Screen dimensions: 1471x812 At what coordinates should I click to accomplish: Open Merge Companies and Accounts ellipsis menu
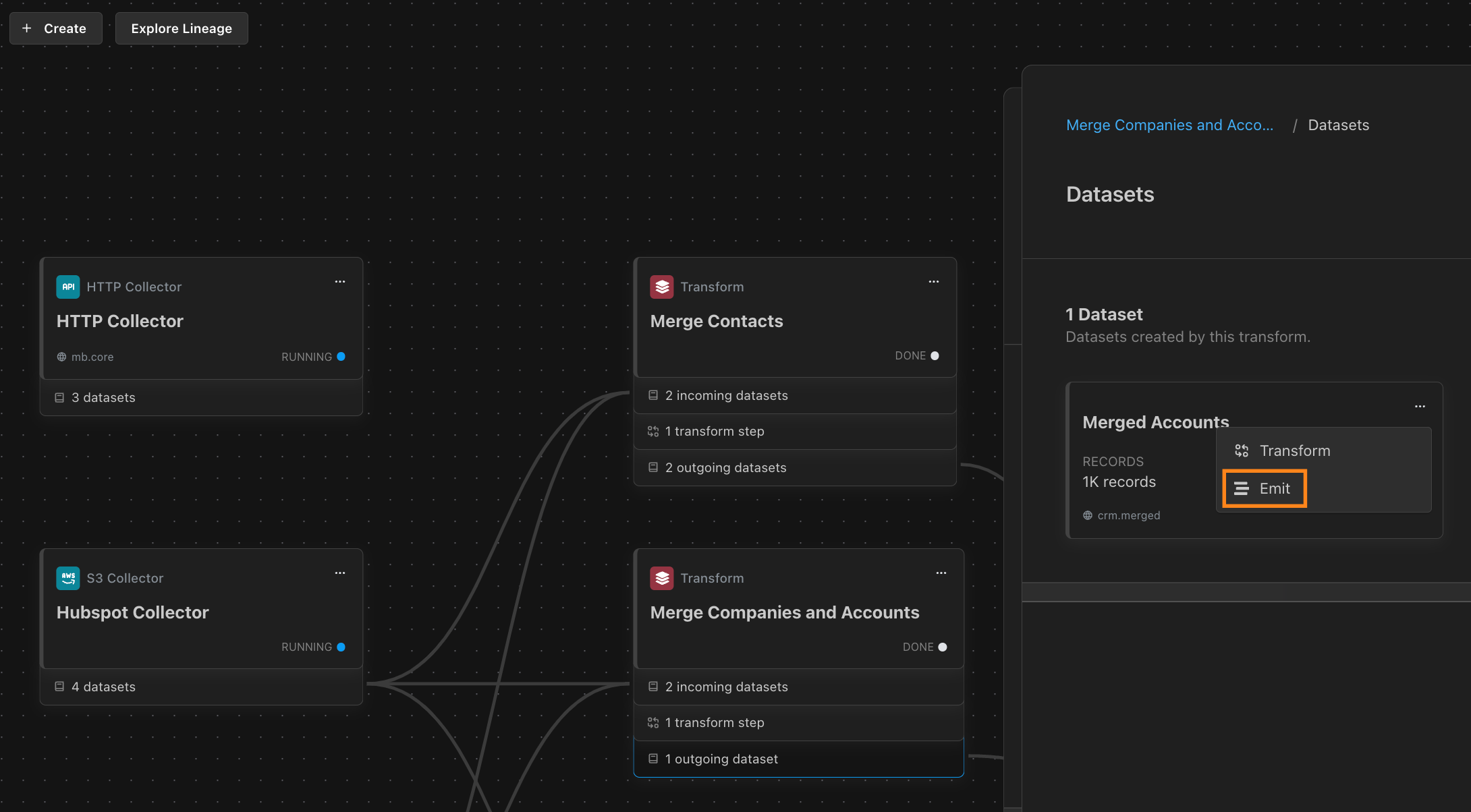(x=941, y=573)
